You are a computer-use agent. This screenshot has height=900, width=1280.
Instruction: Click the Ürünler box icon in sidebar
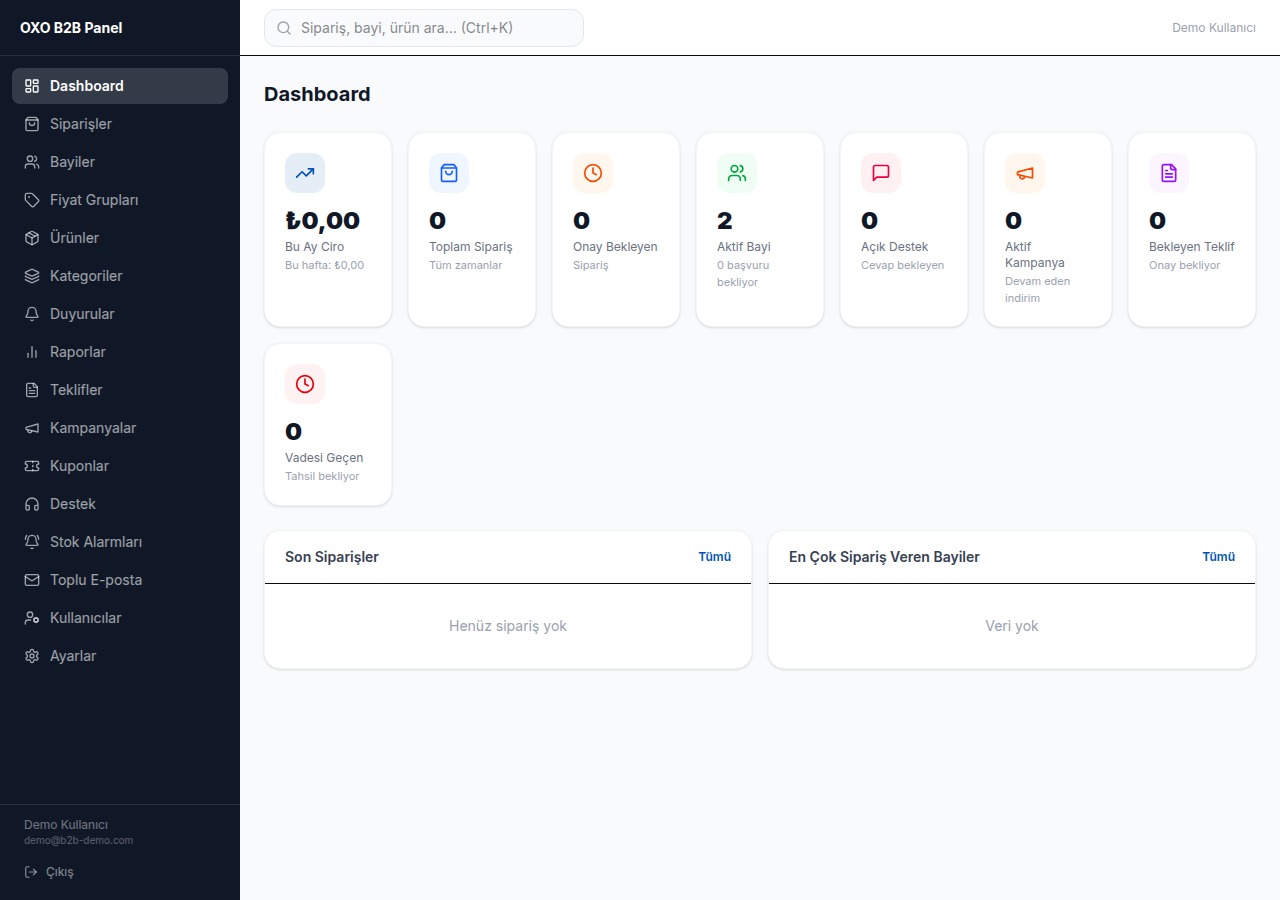(x=32, y=238)
